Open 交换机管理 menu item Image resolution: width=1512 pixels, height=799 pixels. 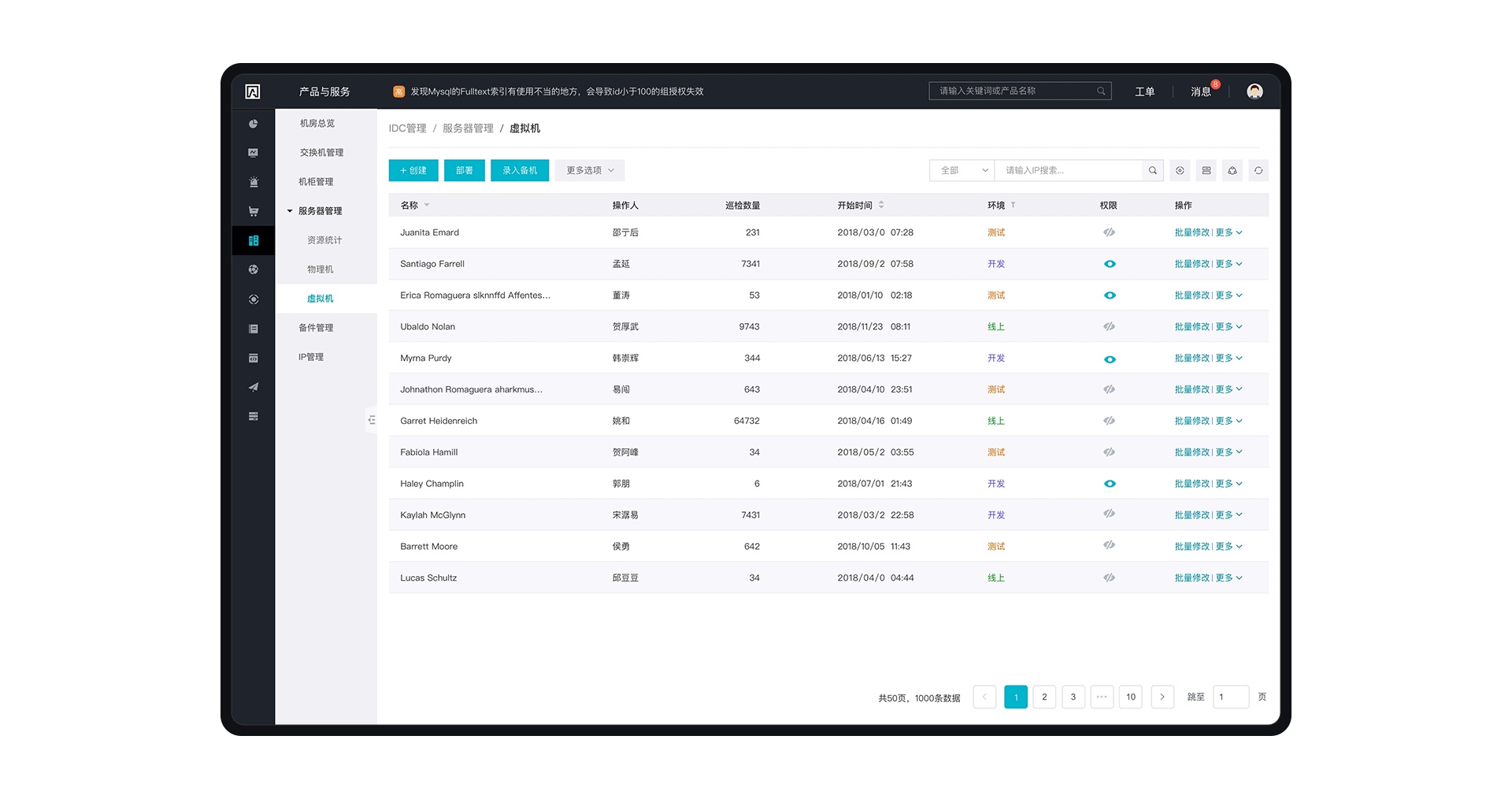(321, 153)
